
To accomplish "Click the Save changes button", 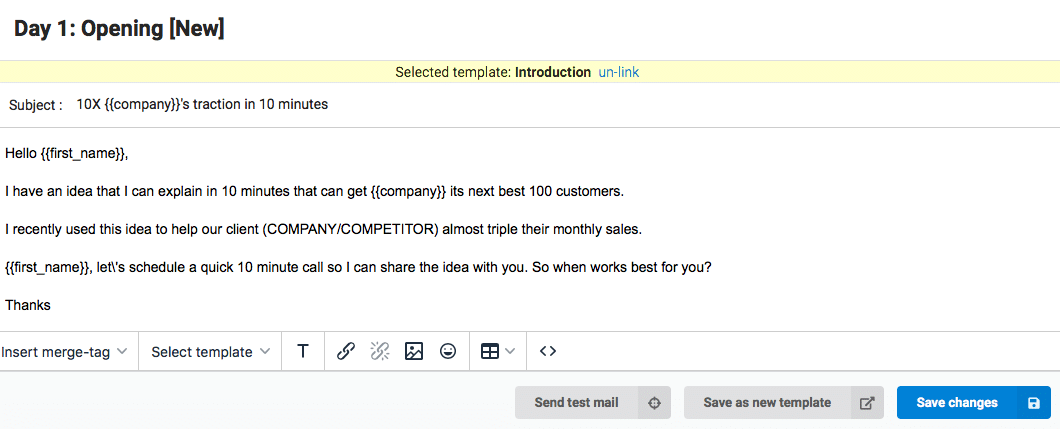I will coord(957,403).
